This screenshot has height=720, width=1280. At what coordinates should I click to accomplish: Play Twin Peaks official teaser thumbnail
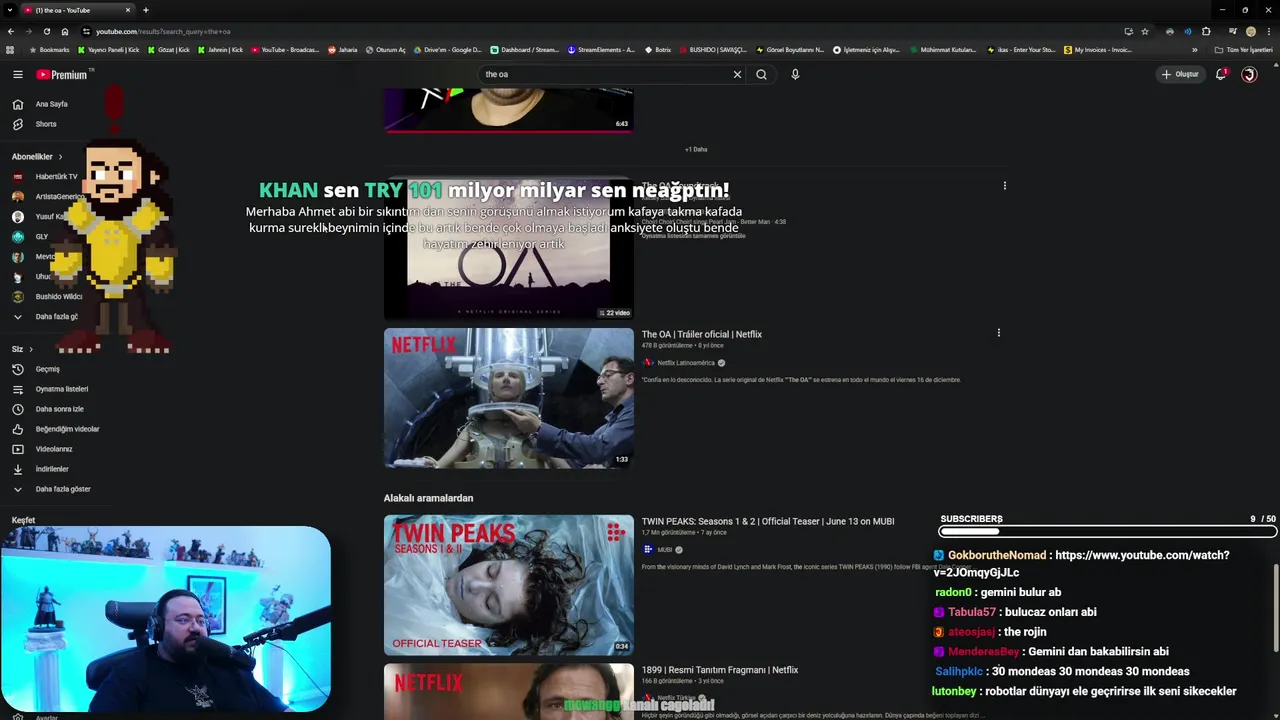pos(509,585)
